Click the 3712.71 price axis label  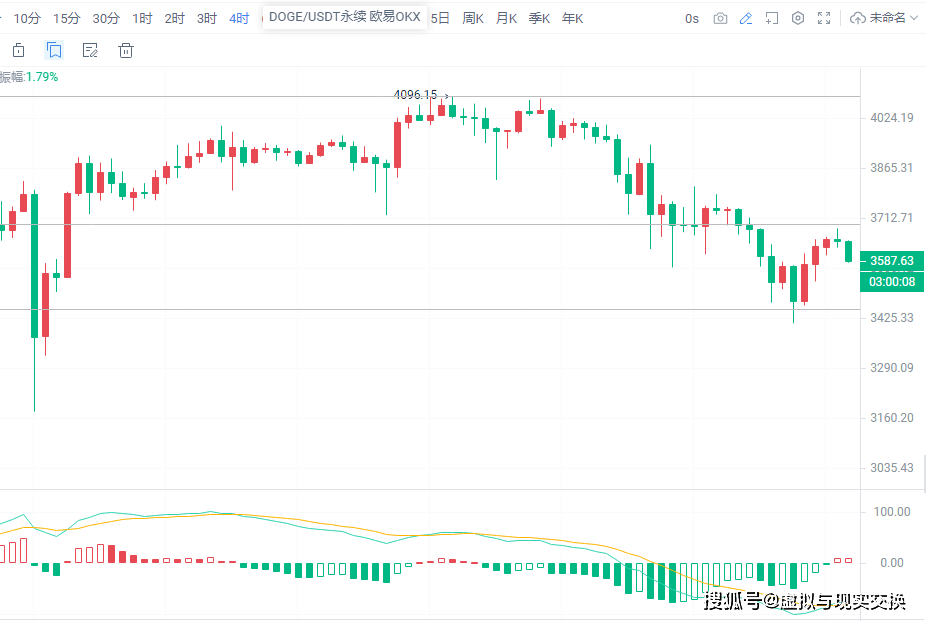tap(892, 218)
